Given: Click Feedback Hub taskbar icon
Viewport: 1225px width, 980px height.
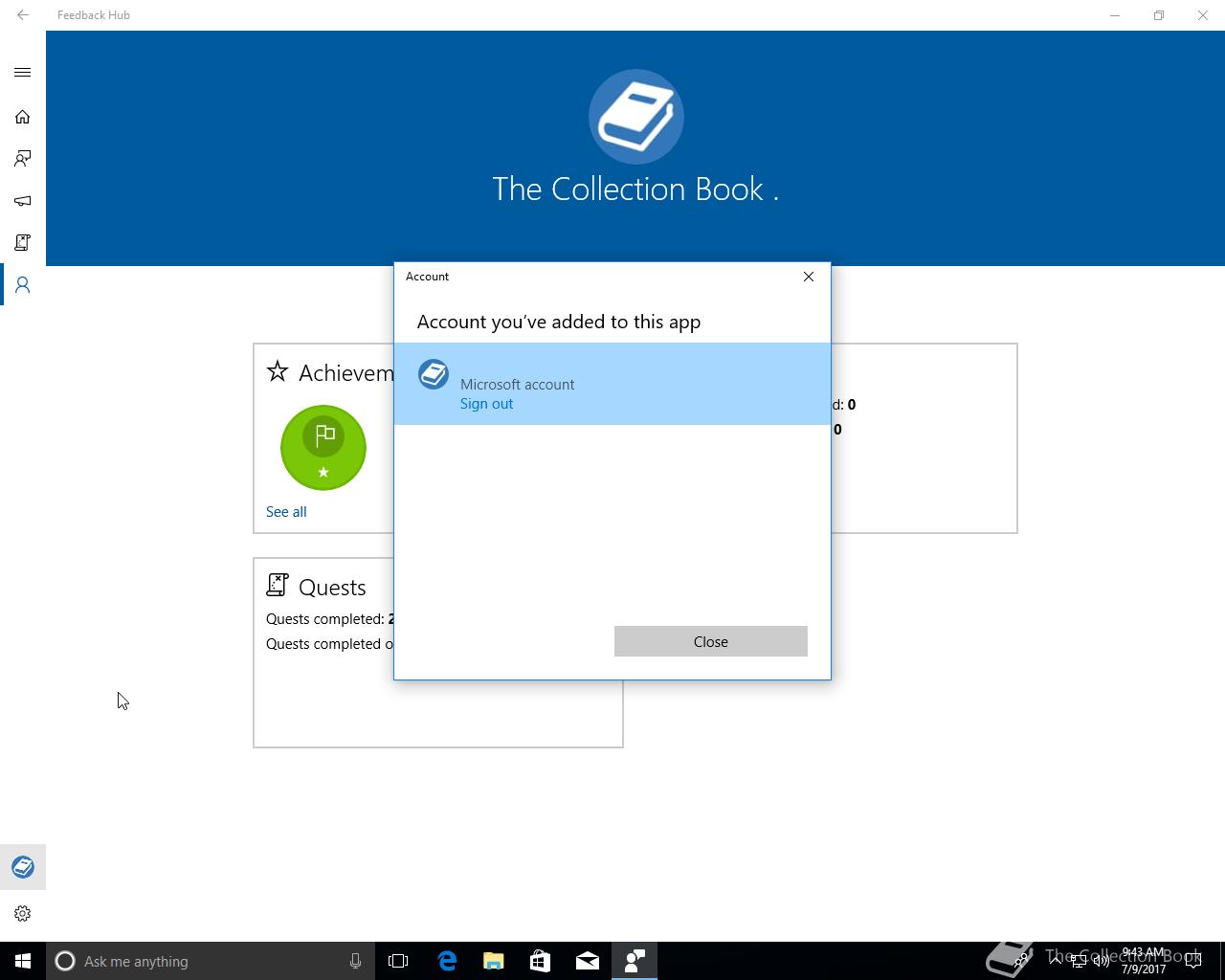Looking at the screenshot, I should click(635, 961).
